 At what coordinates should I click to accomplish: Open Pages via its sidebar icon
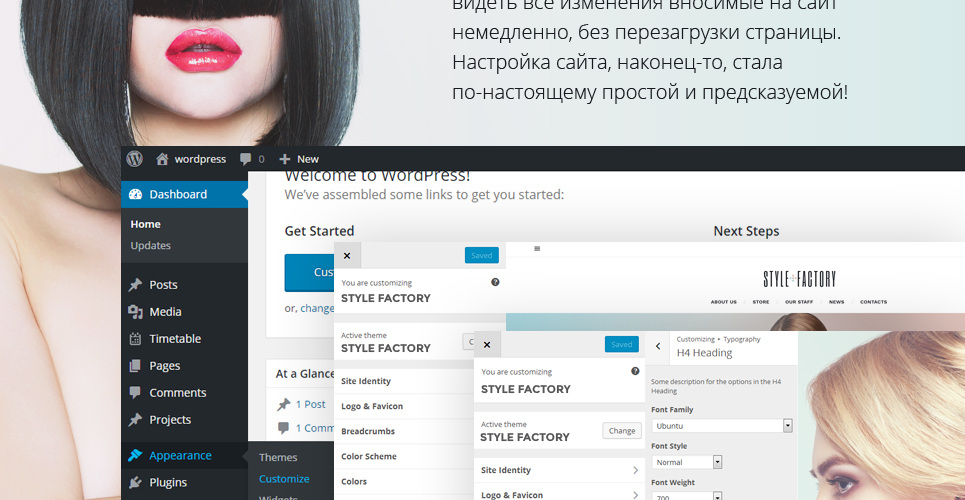135,366
